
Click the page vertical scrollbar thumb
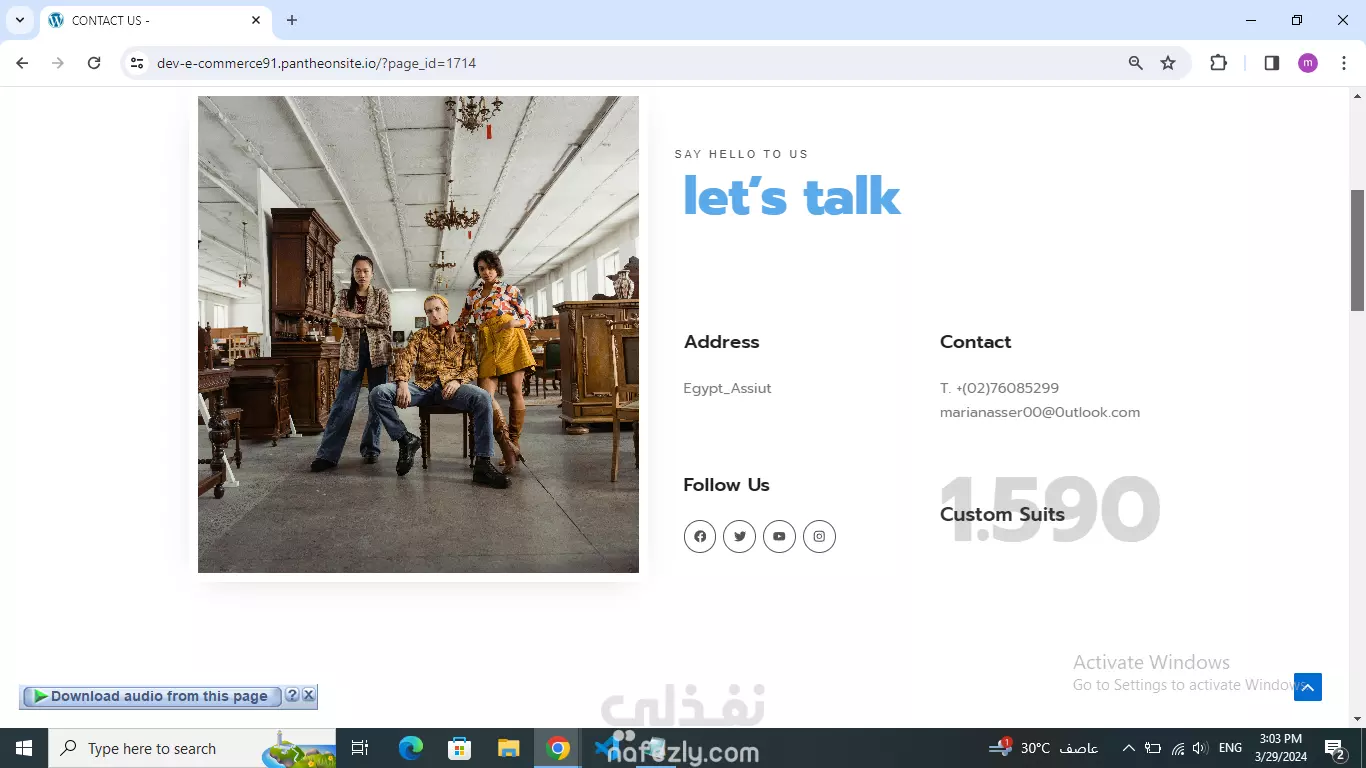click(1357, 250)
